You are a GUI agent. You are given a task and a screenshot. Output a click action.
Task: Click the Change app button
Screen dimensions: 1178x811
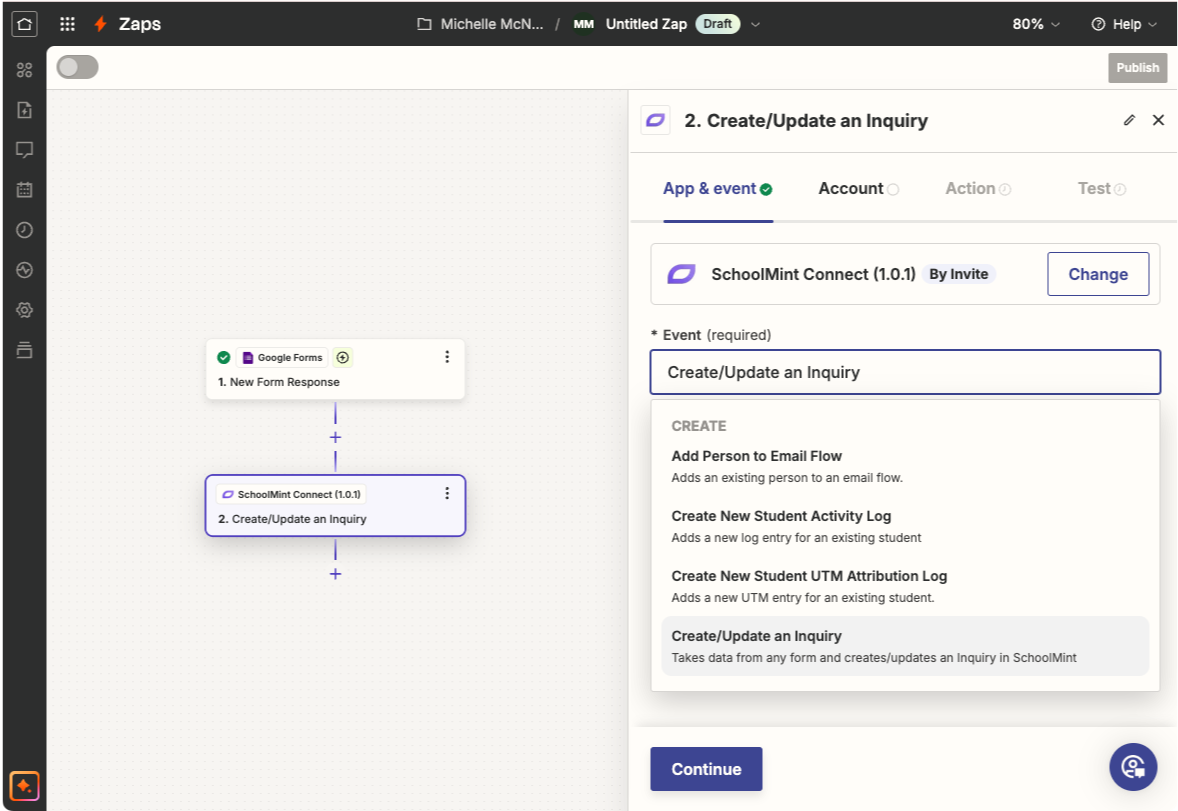click(x=1098, y=274)
